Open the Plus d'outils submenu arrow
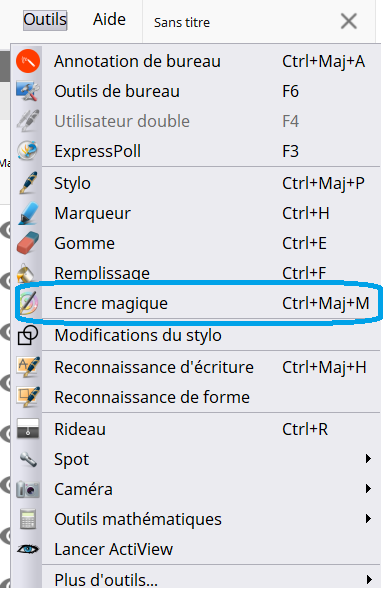Viewport: 387px width, 593px height. [368, 579]
